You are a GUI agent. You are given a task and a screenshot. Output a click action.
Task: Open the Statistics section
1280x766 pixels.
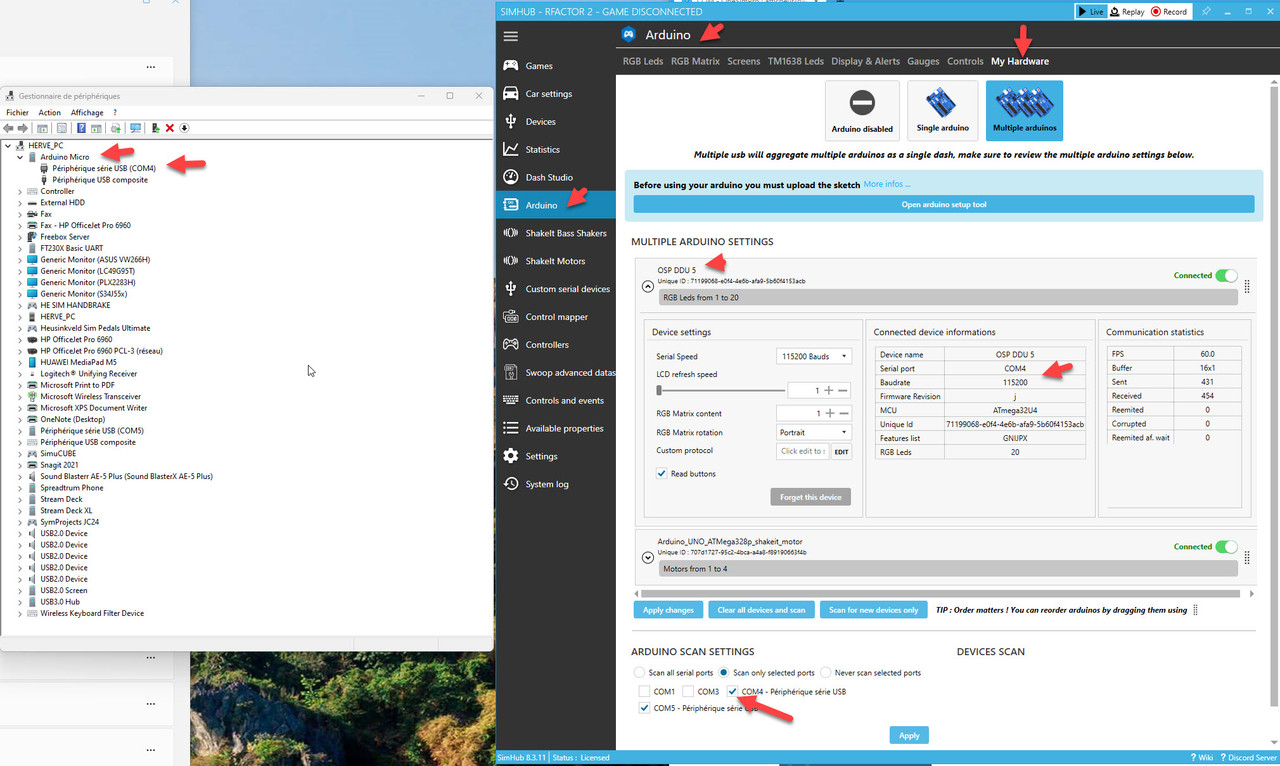556,150
